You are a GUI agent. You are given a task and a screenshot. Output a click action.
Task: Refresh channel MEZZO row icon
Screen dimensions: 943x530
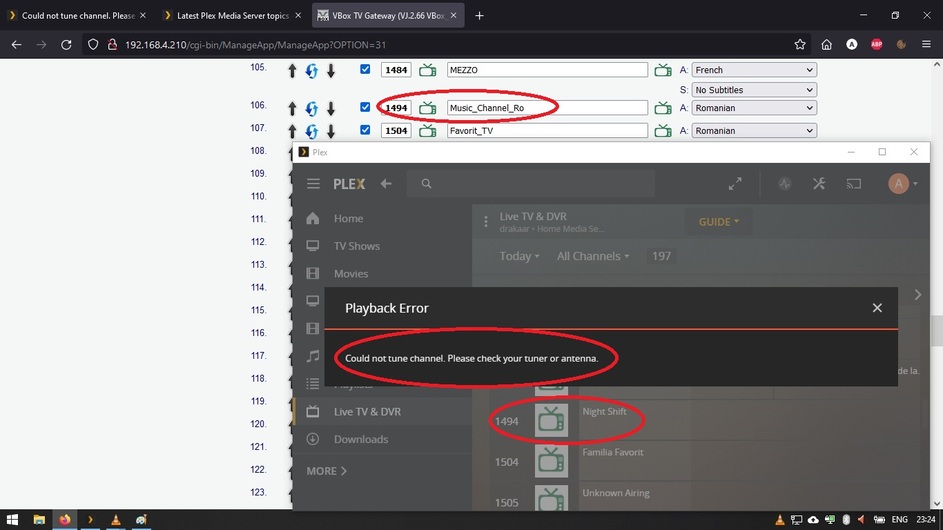(312, 71)
